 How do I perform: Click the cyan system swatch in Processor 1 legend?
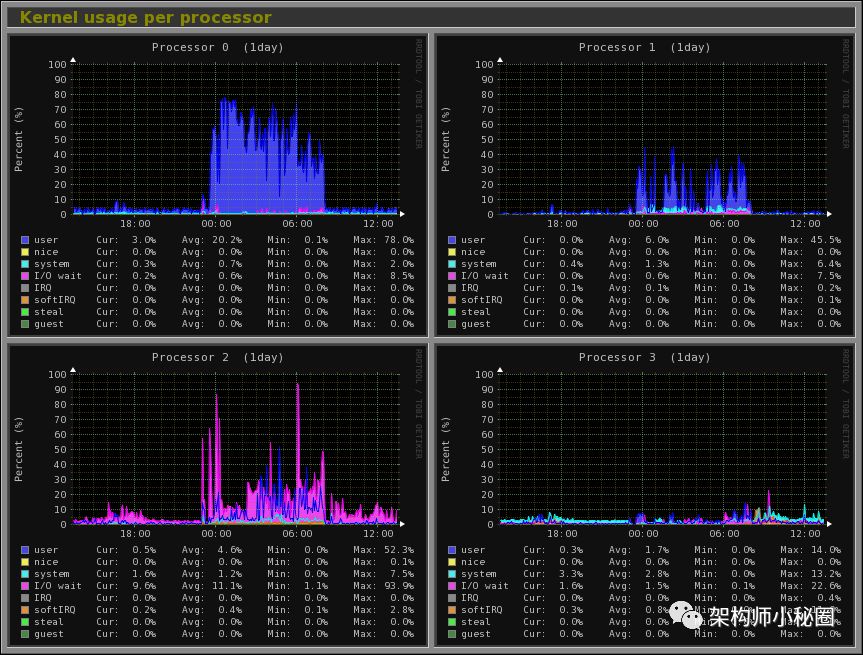(452, 264)
